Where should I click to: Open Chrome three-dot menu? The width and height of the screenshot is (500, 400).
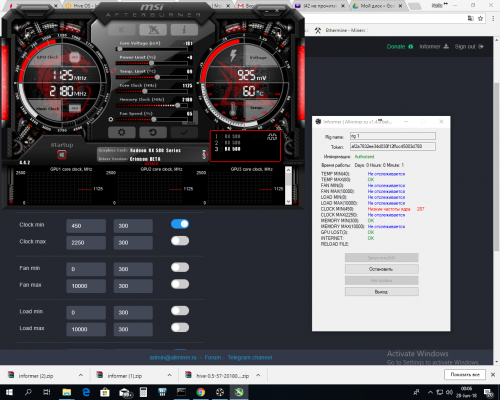493,19
